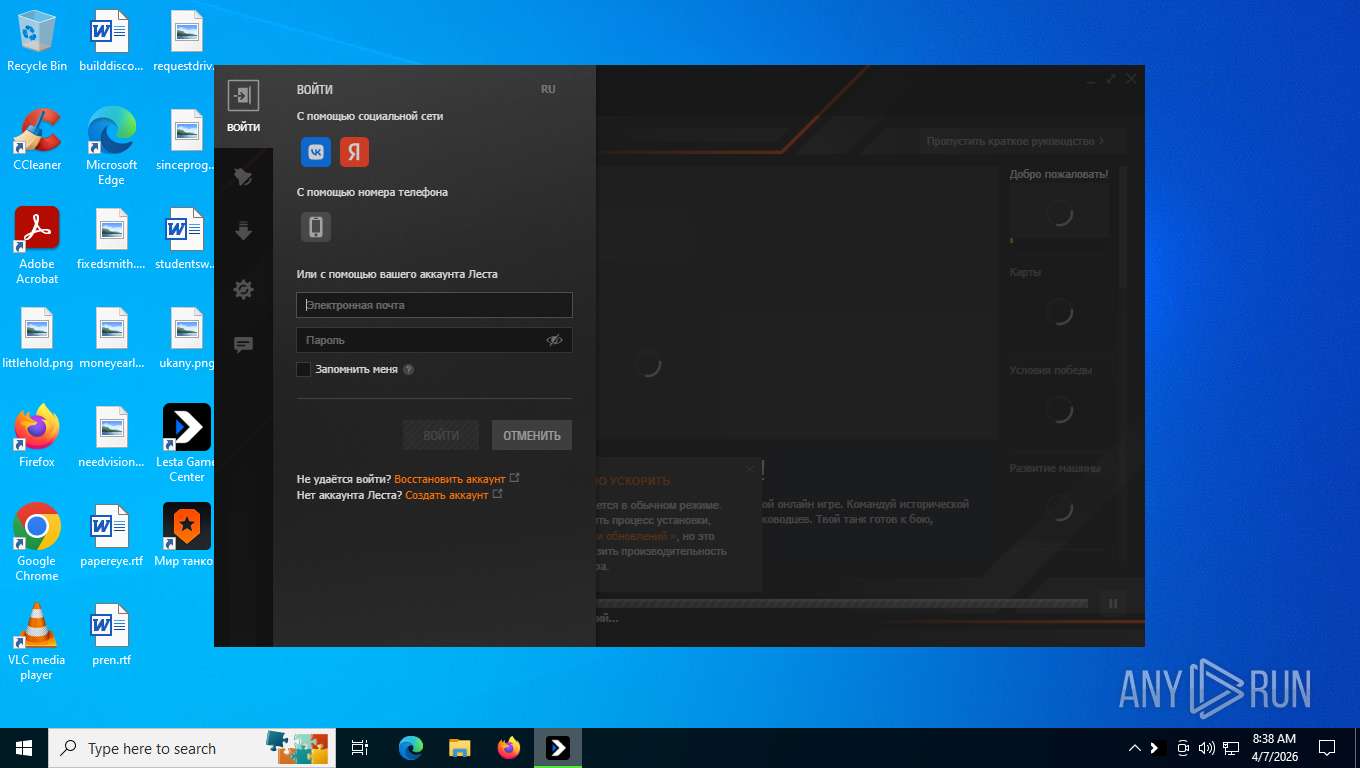Open the chat bubble in sidebar
Screen dimensions: 1360x768
[x=243, y=345]
